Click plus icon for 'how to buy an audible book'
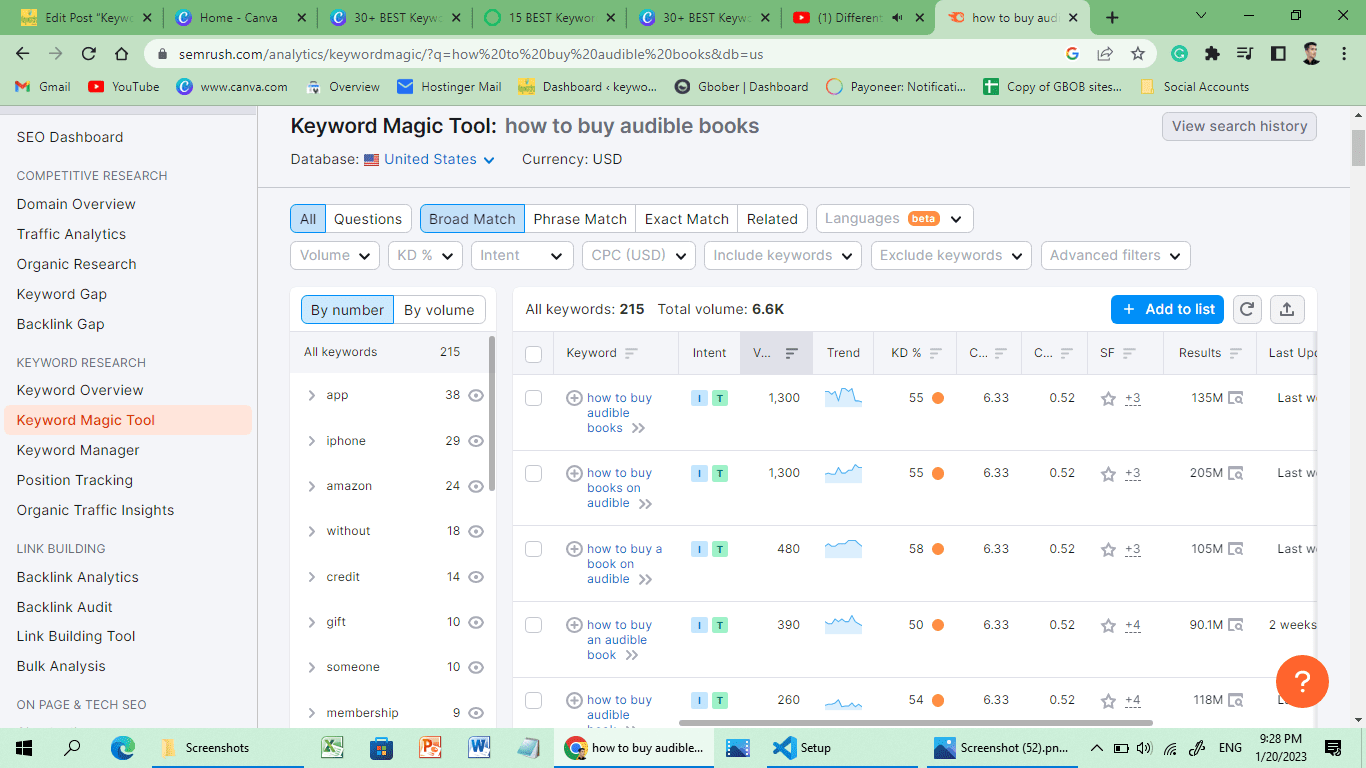Screen dimensions: 1366x768 (574, 625)
